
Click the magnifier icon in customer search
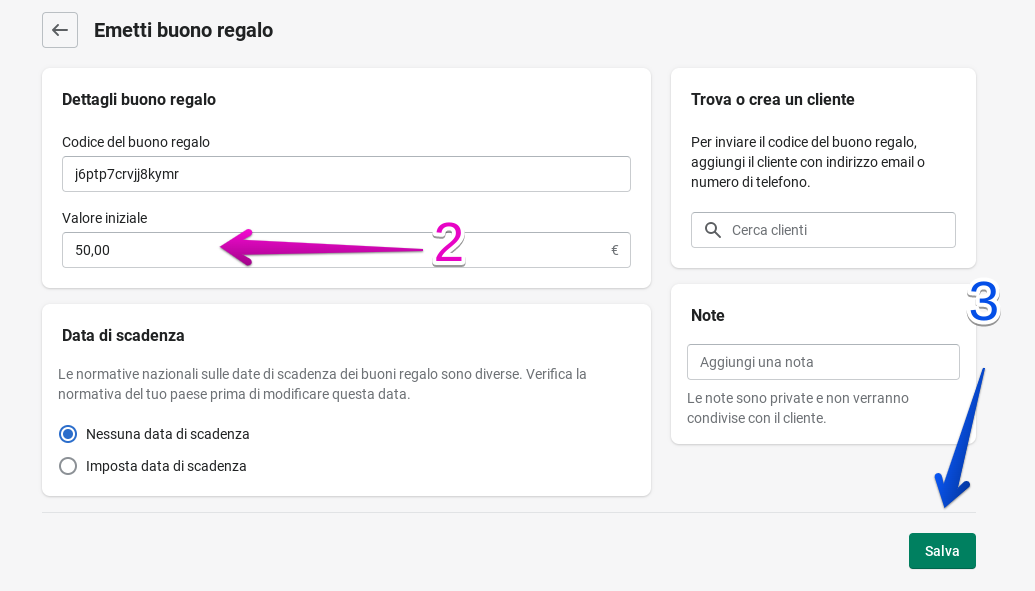(x=713, y=230)
